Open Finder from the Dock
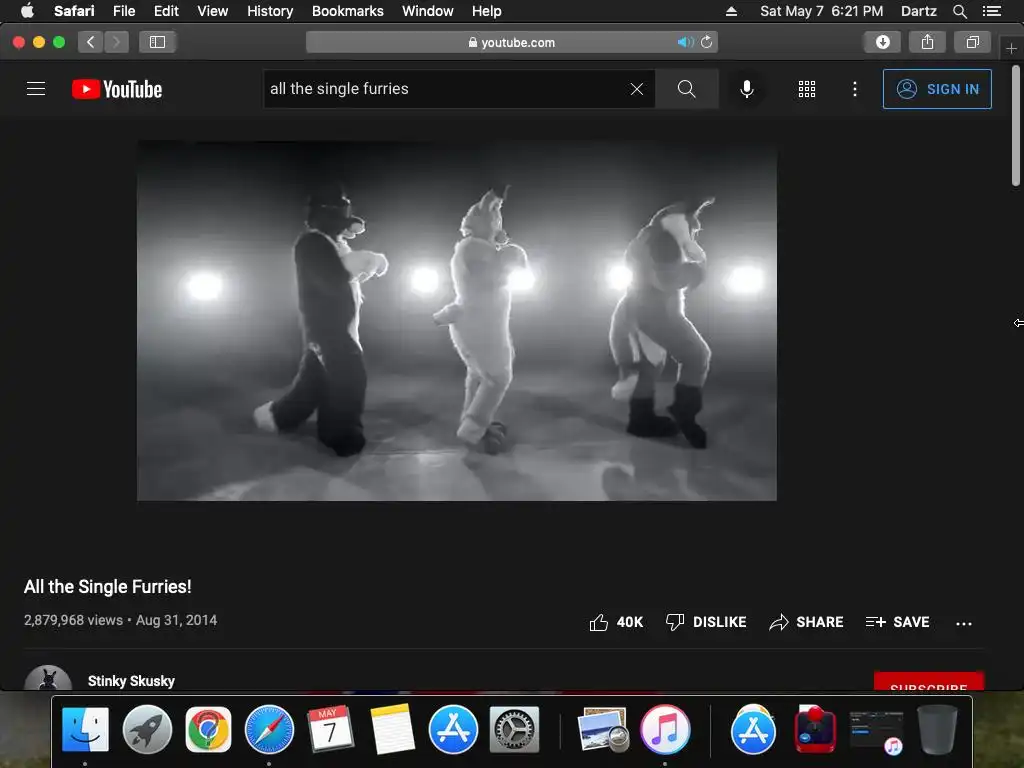 [86, 729]
